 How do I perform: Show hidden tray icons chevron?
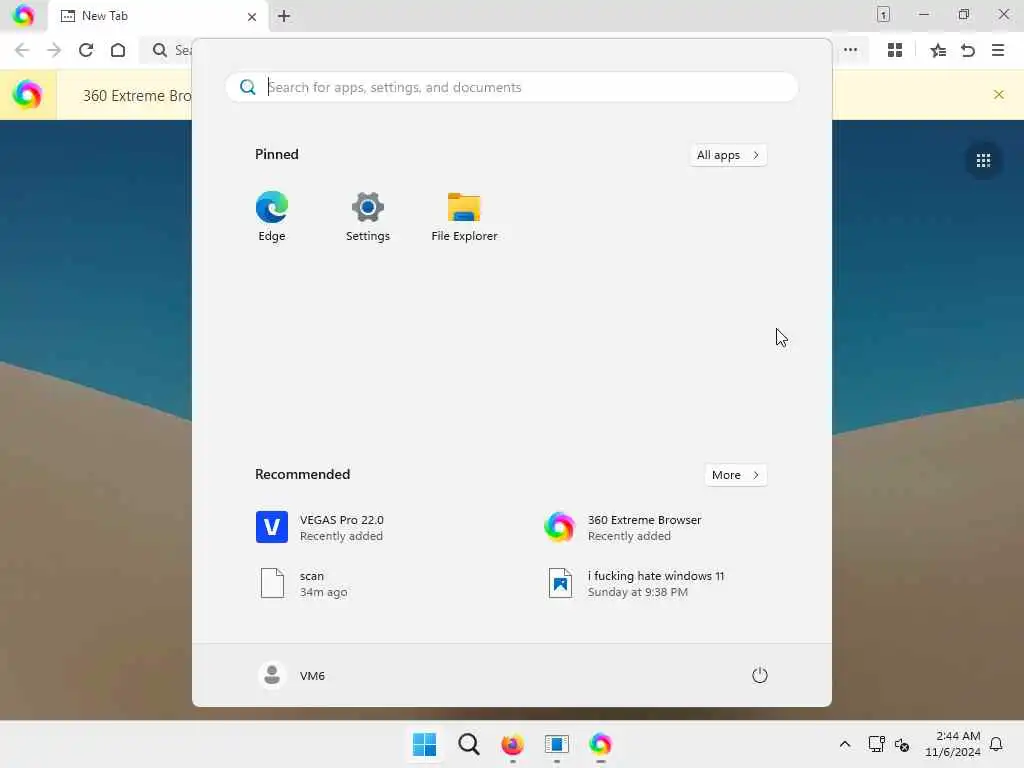coord(844,744)
